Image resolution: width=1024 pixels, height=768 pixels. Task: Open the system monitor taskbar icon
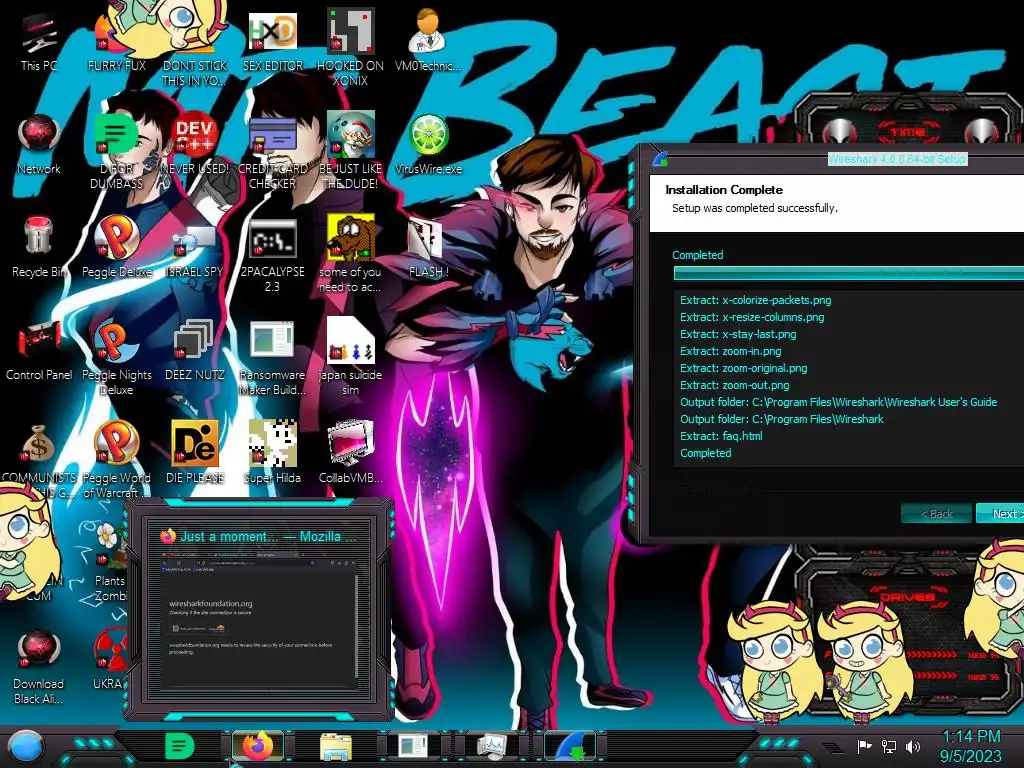[492, 746]
